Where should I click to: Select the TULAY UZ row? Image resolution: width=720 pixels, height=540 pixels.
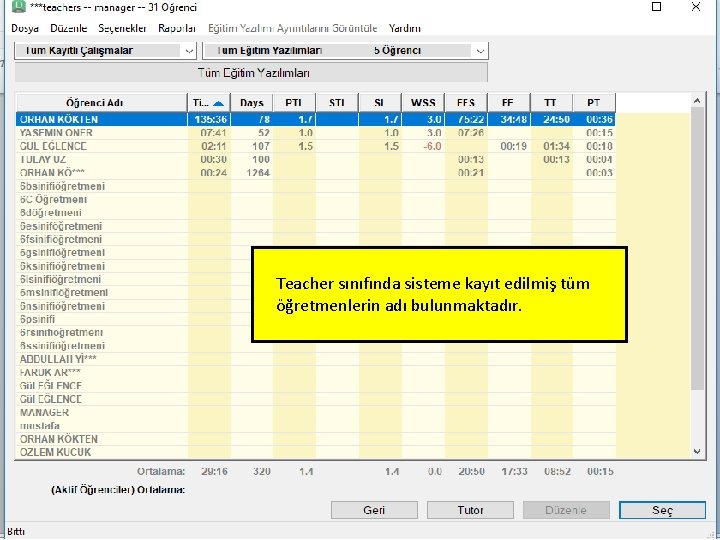pos(316,160)
